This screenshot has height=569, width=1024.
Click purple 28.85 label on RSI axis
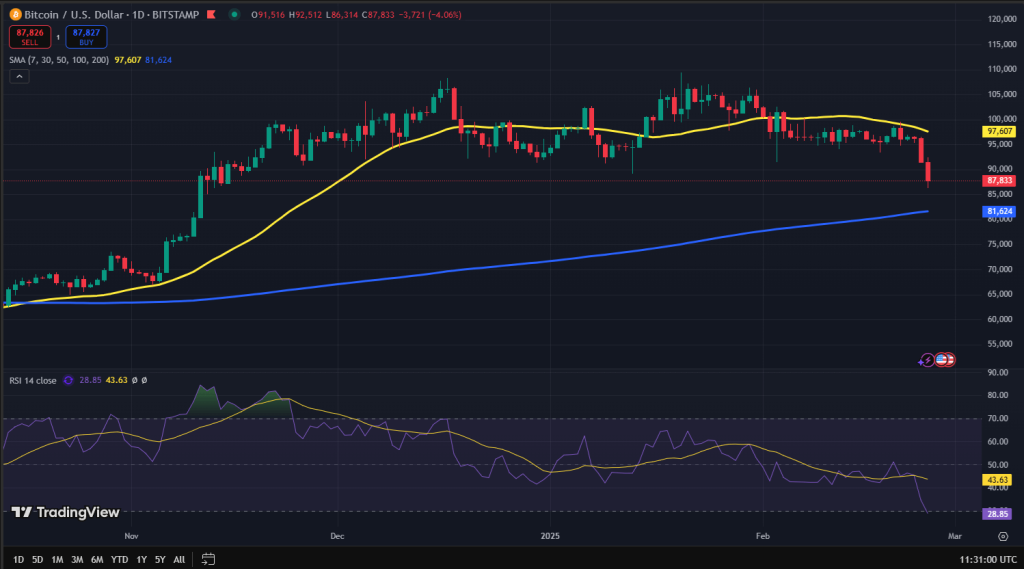[x=997, y=514]
